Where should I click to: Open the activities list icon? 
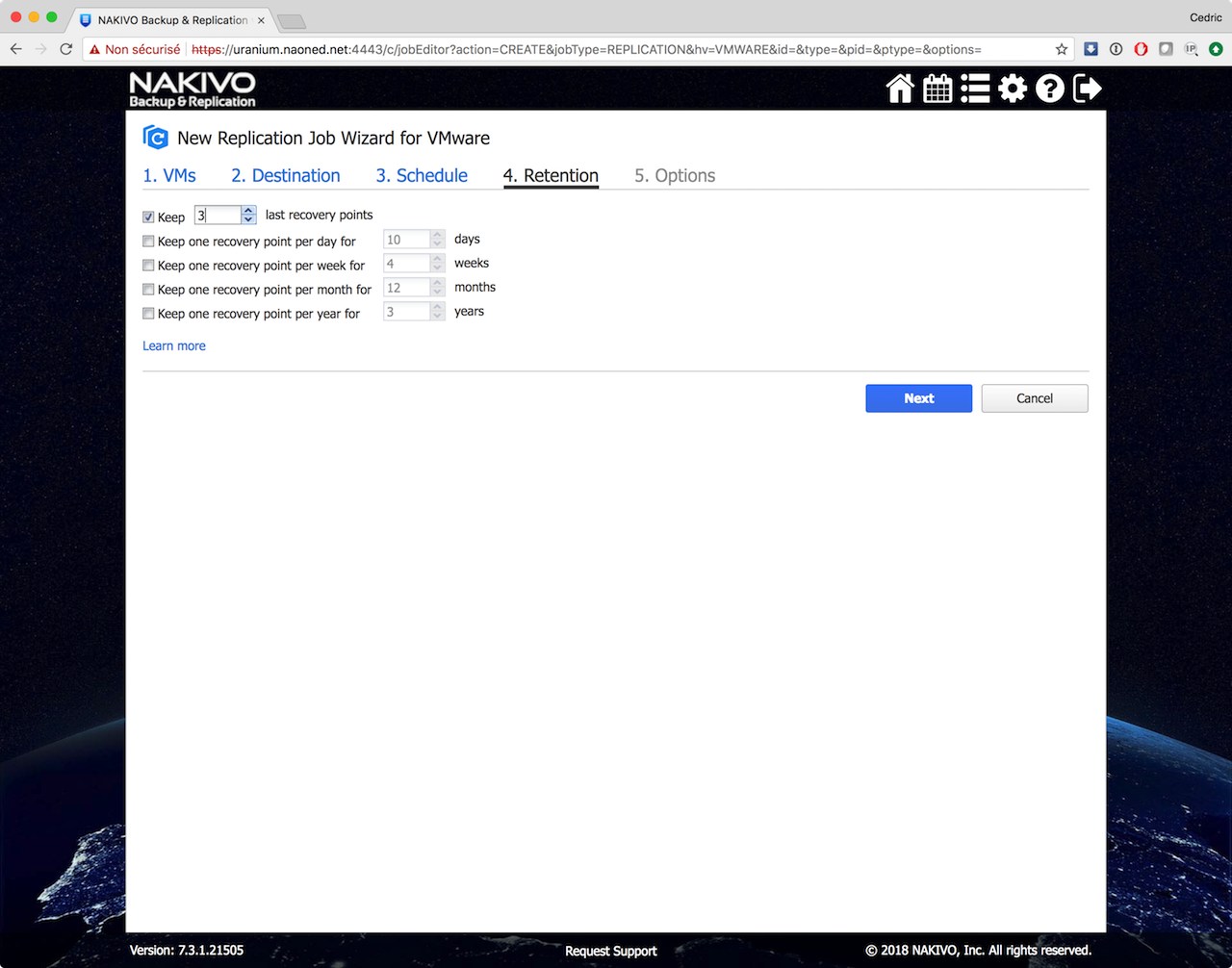point(975,89)
